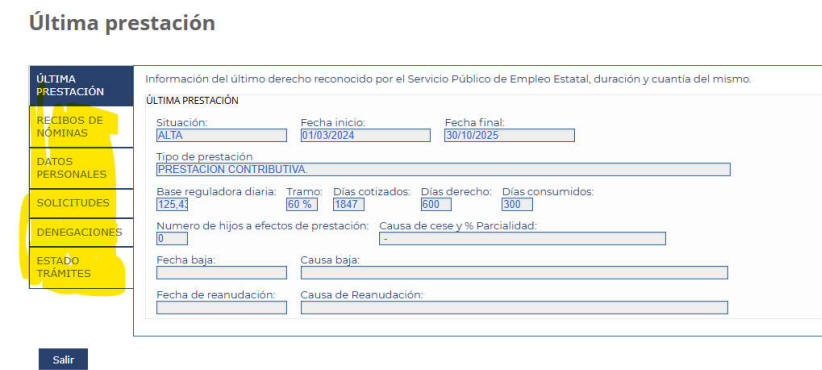The width and height of the screenshot is (822, 370).
Task: Click the Base reguladora diaria label
Action: point(216,192)
